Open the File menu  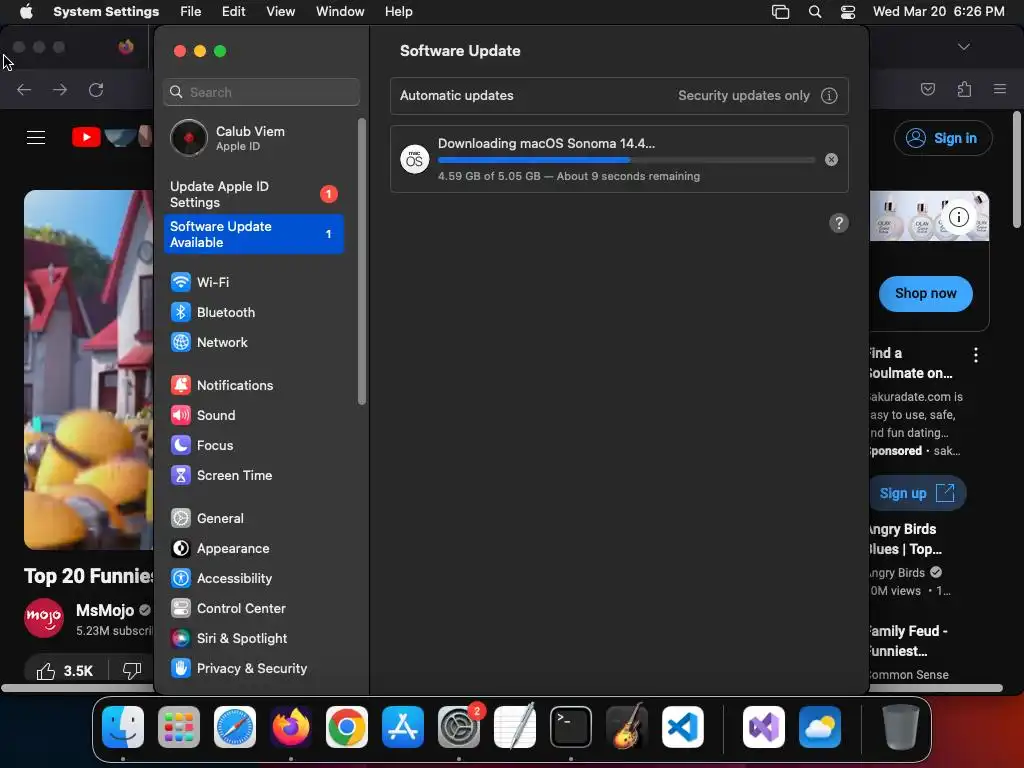coord(191,12)
